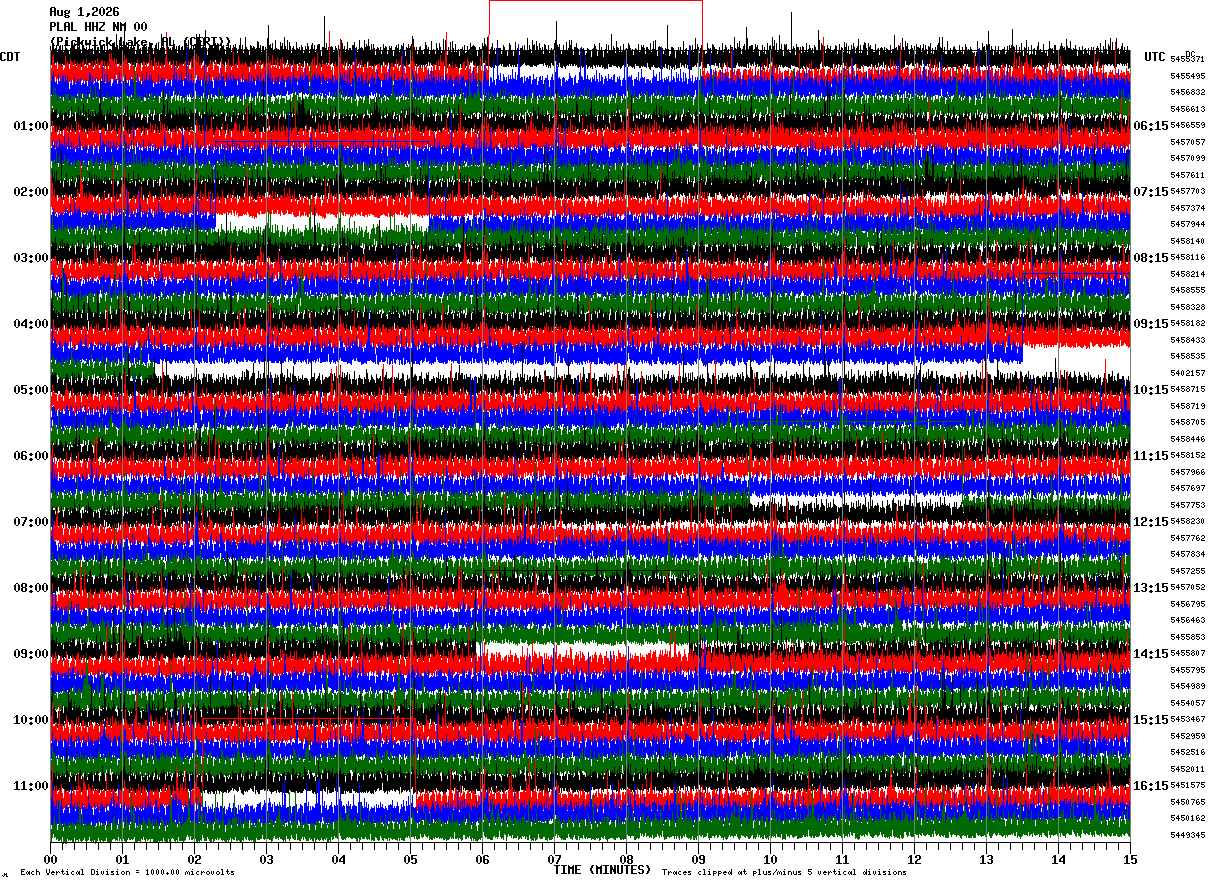Click the DC offset value 5457944

pos(1188,225)
